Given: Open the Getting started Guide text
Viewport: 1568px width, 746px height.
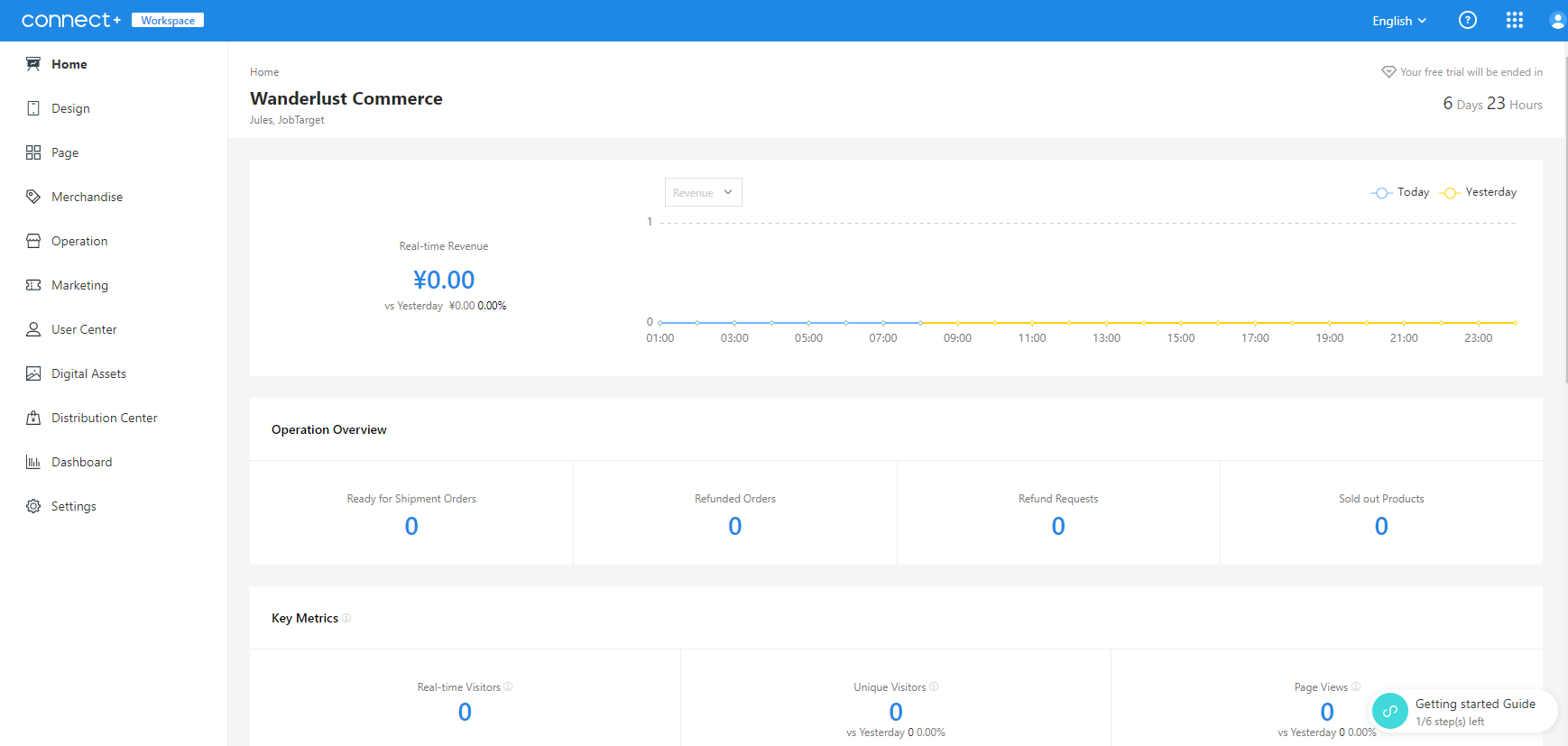Looking at the screenshot, I should (x=1475, y=704).
